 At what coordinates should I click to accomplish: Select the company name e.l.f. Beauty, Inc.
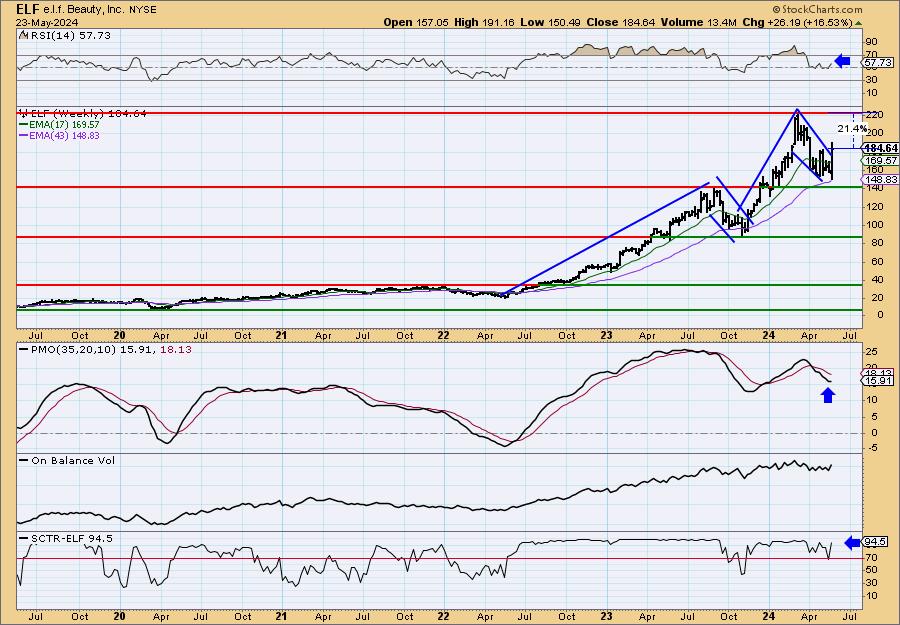pyautogui.click(x=82, y=10)
